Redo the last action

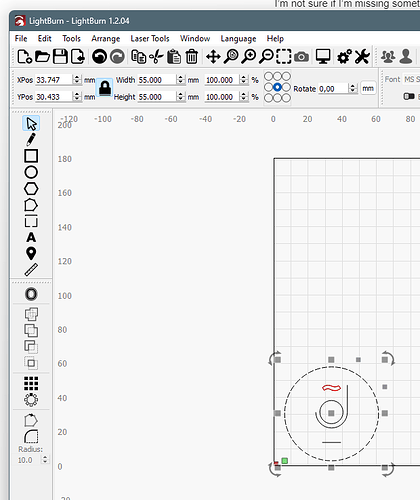point(117,56)
